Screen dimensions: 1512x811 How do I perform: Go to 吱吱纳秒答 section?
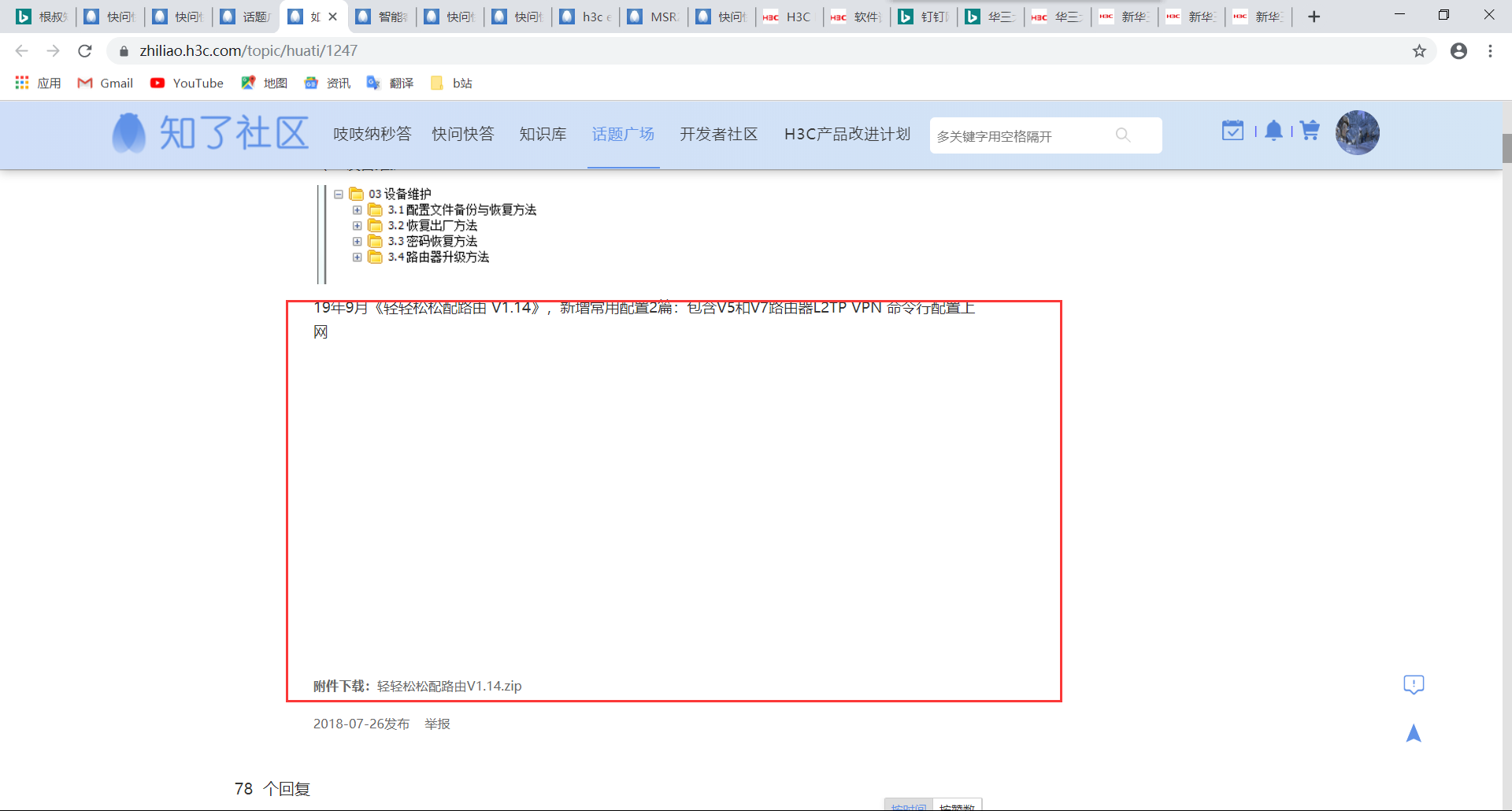click(372, 134)
